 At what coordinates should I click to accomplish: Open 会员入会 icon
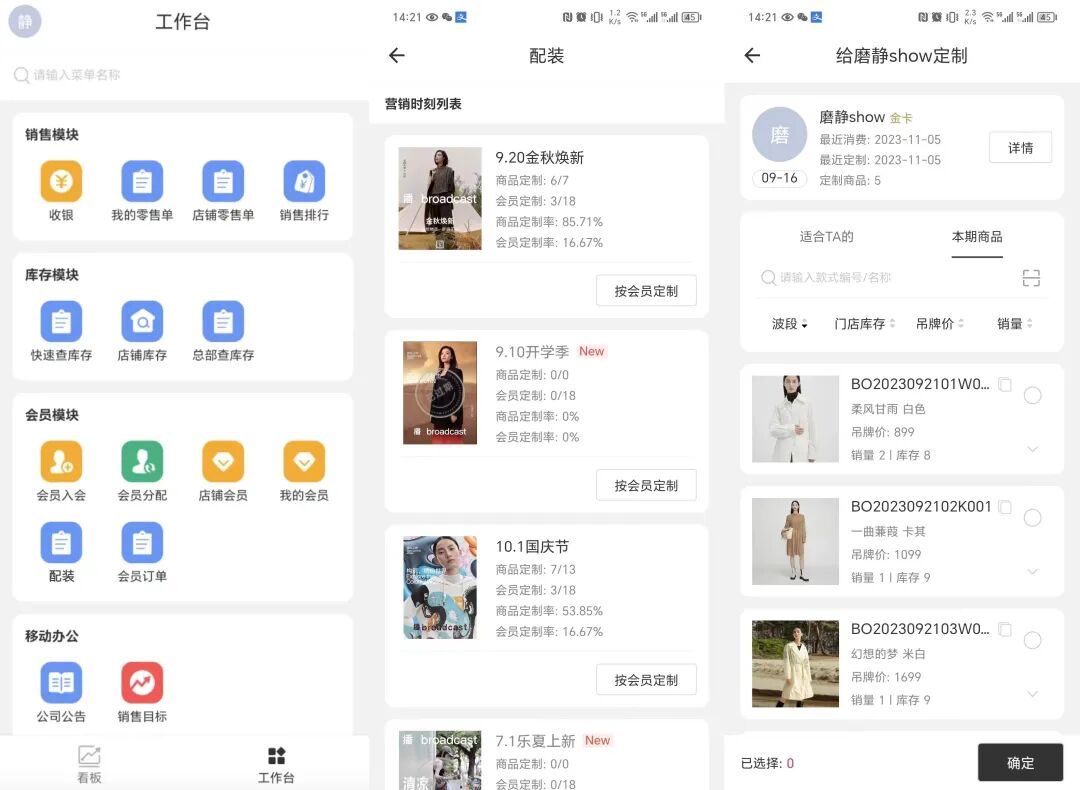[x=61, y=461]
